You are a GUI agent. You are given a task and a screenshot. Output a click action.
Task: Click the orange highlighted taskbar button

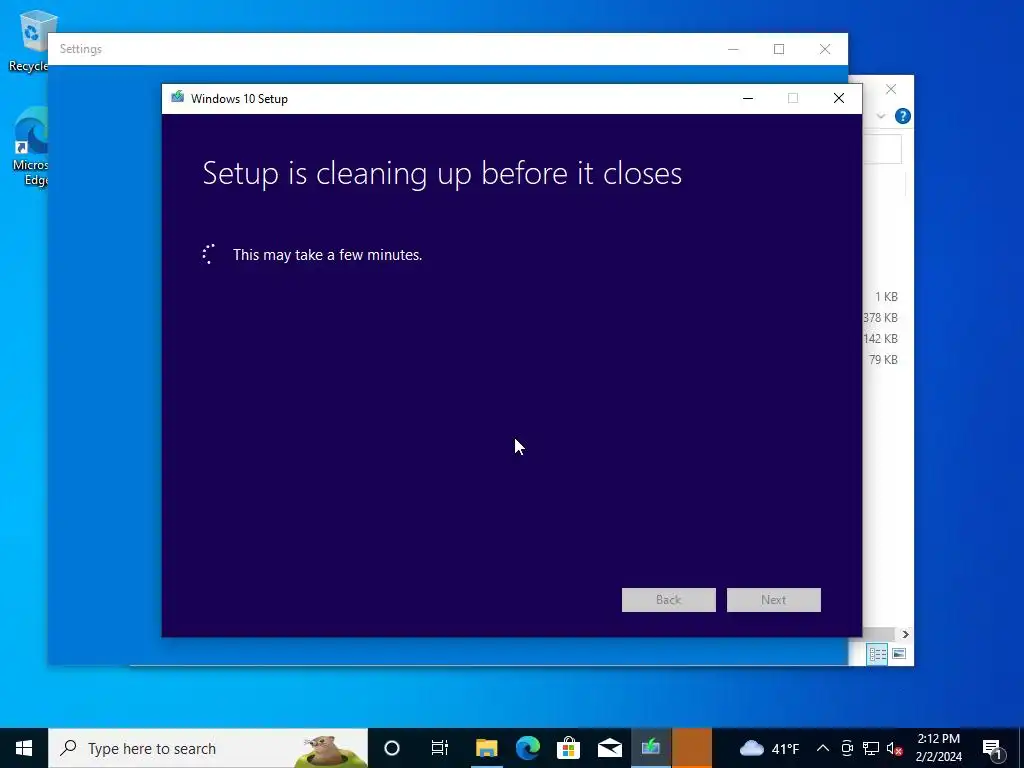692,748
